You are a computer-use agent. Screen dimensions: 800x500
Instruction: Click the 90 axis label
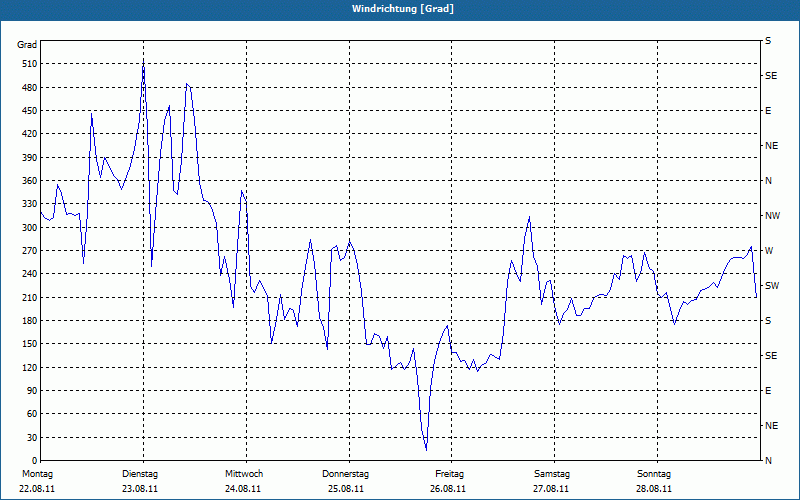(x=32, y=391)
